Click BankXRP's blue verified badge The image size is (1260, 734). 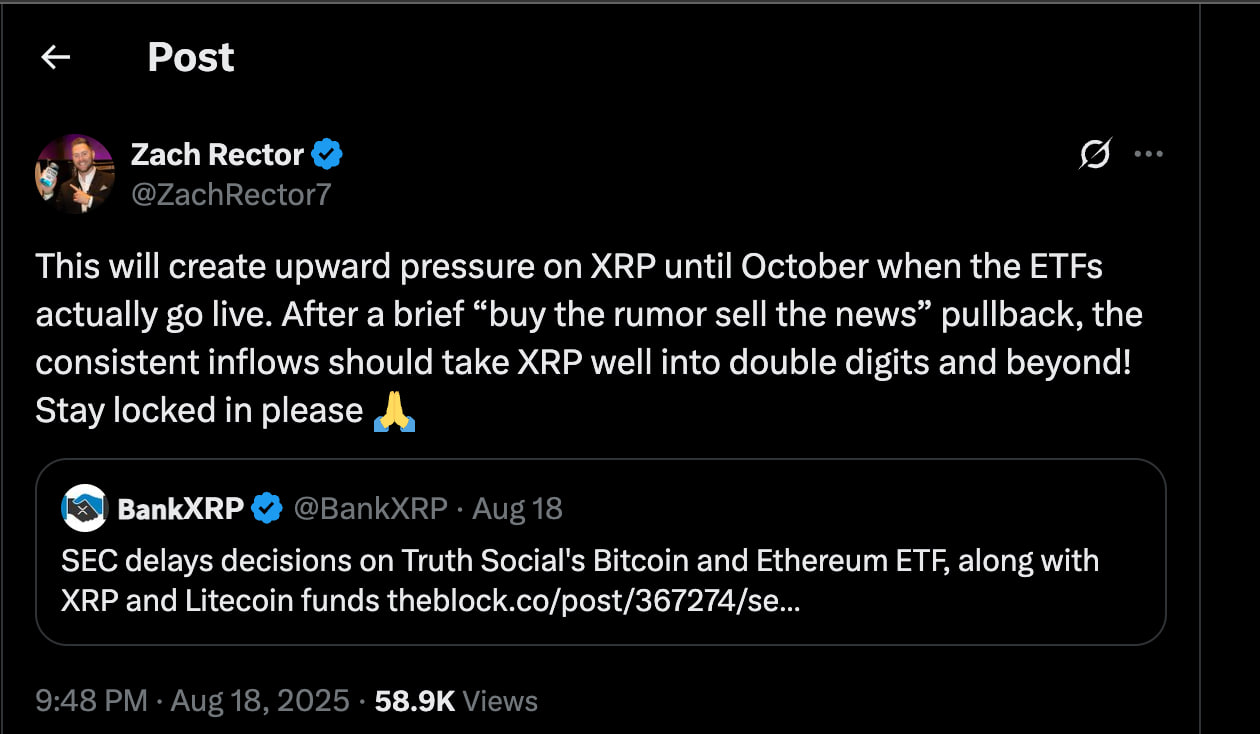[266, 508]
